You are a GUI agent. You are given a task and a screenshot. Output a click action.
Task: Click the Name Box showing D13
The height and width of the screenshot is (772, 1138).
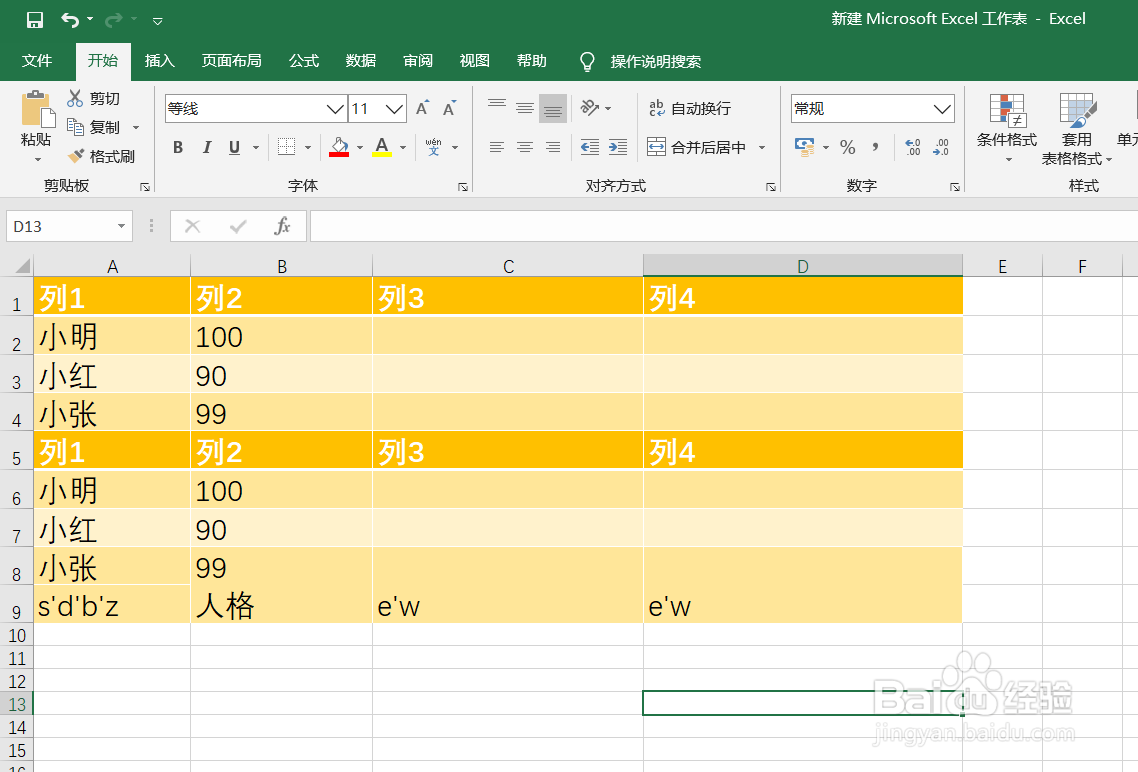tap(62, 226)
